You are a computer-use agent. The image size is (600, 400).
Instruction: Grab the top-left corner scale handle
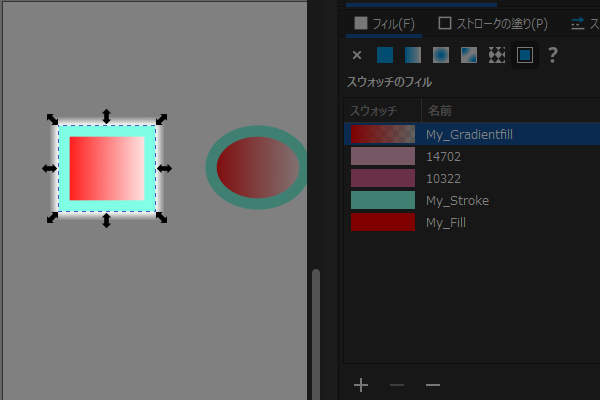click(x=52, y=119)
